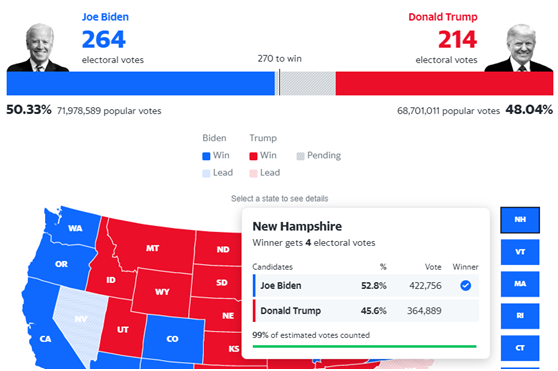Screen dimensions: 558x371
Task: Select the NH state tile
Action: [520, 220]
